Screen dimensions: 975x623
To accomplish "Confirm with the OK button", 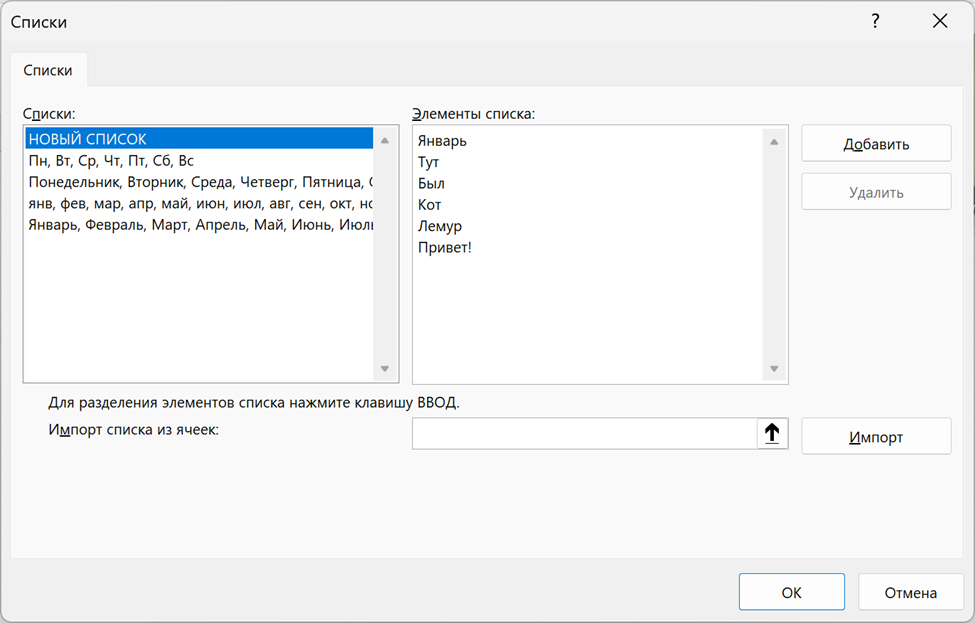I will (x=791, y=592).
